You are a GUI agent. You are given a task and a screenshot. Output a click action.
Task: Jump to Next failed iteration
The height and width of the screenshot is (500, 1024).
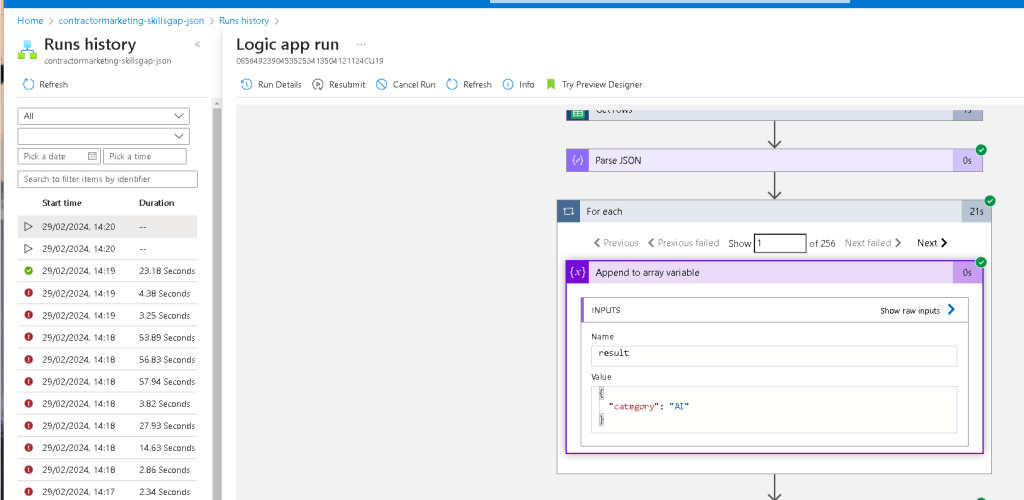(x=873, y=243)
